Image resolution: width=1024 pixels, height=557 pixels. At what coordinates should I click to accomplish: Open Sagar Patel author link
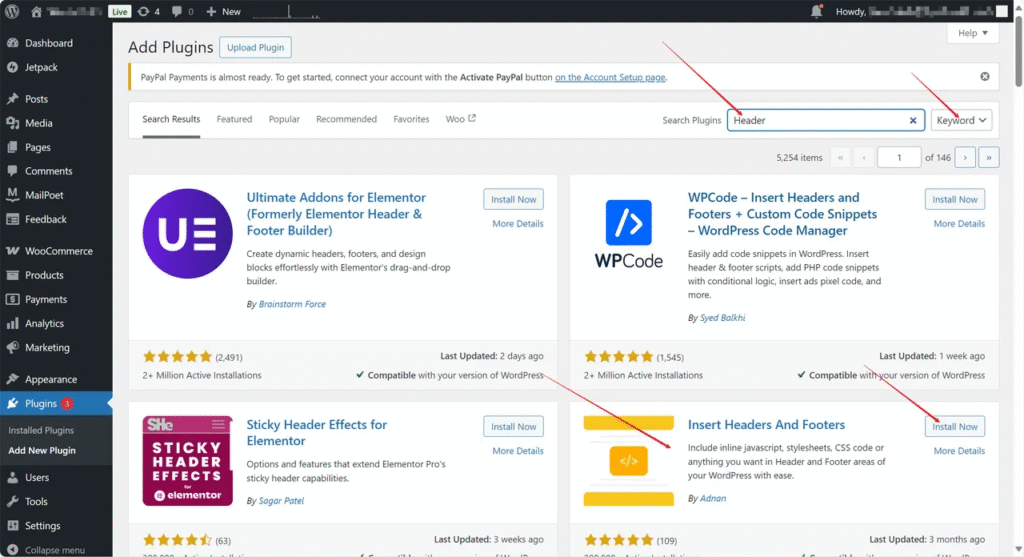(x=281, y=501)
